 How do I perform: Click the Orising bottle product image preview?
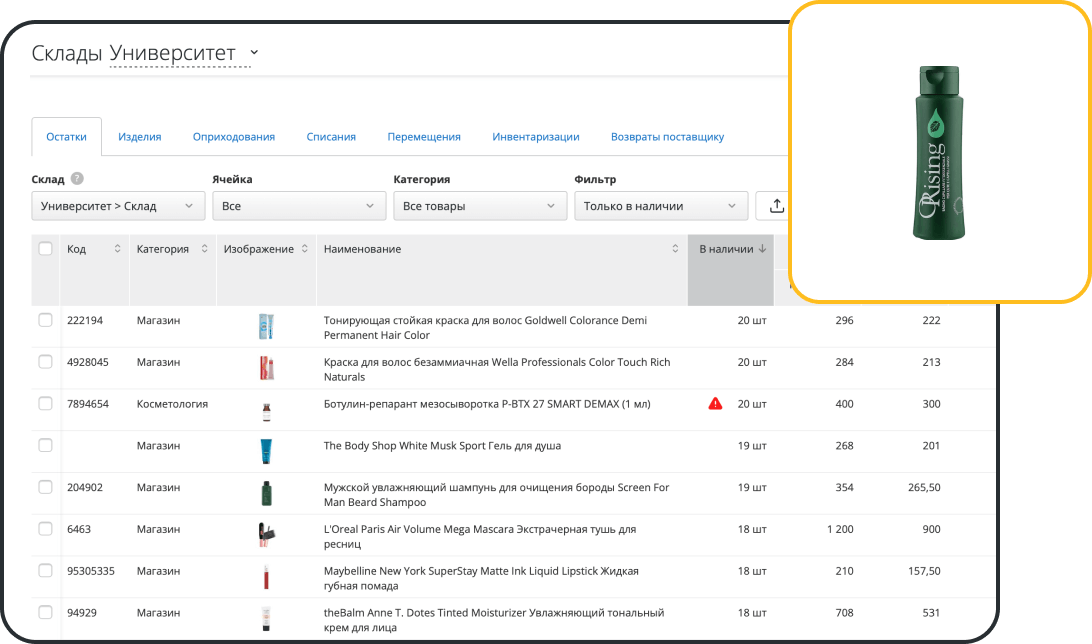point(938,153)
